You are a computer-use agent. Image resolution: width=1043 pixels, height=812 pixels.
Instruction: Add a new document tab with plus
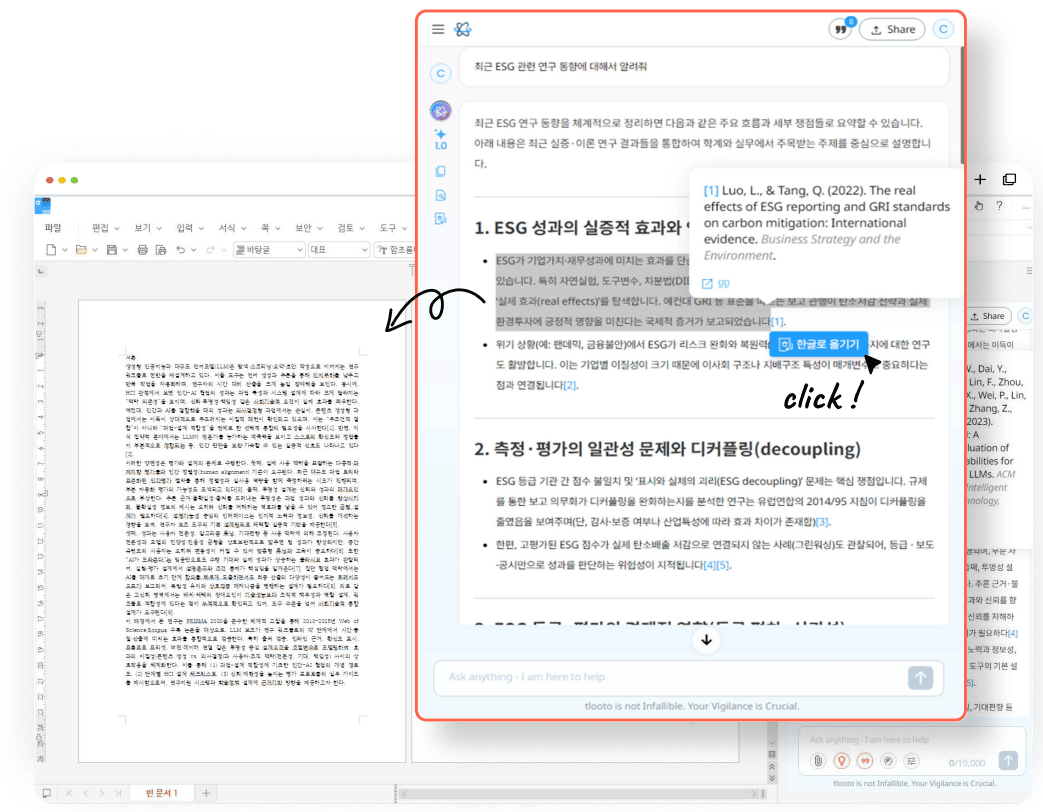[x=206, y=793]
